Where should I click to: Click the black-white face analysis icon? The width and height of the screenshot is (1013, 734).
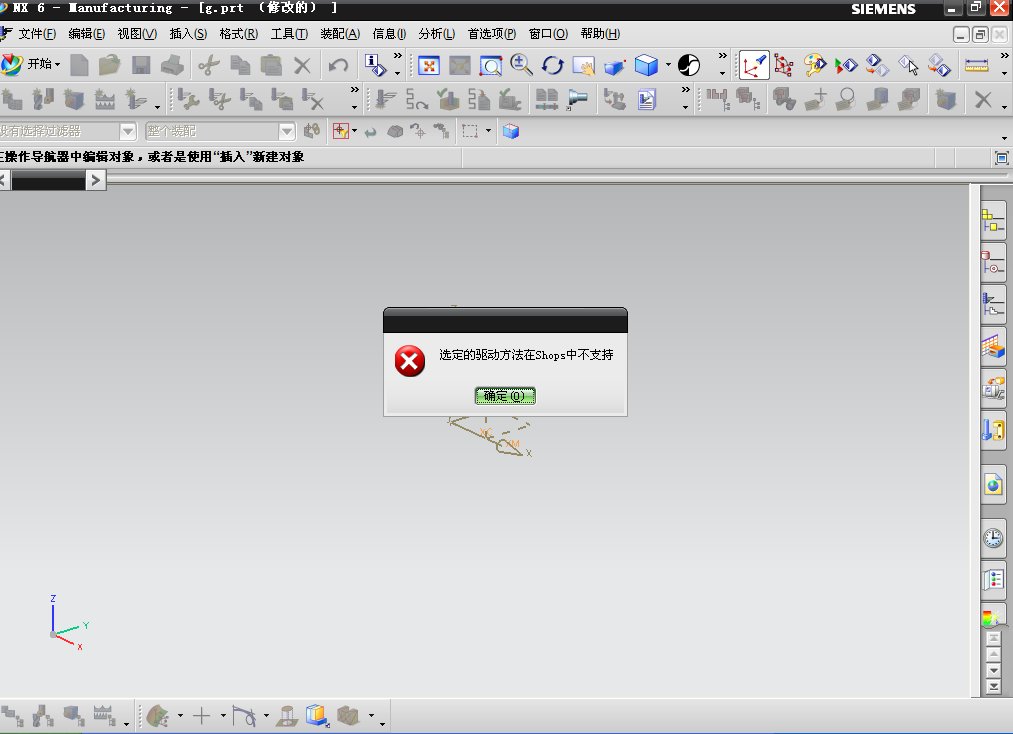click(689, 65)
